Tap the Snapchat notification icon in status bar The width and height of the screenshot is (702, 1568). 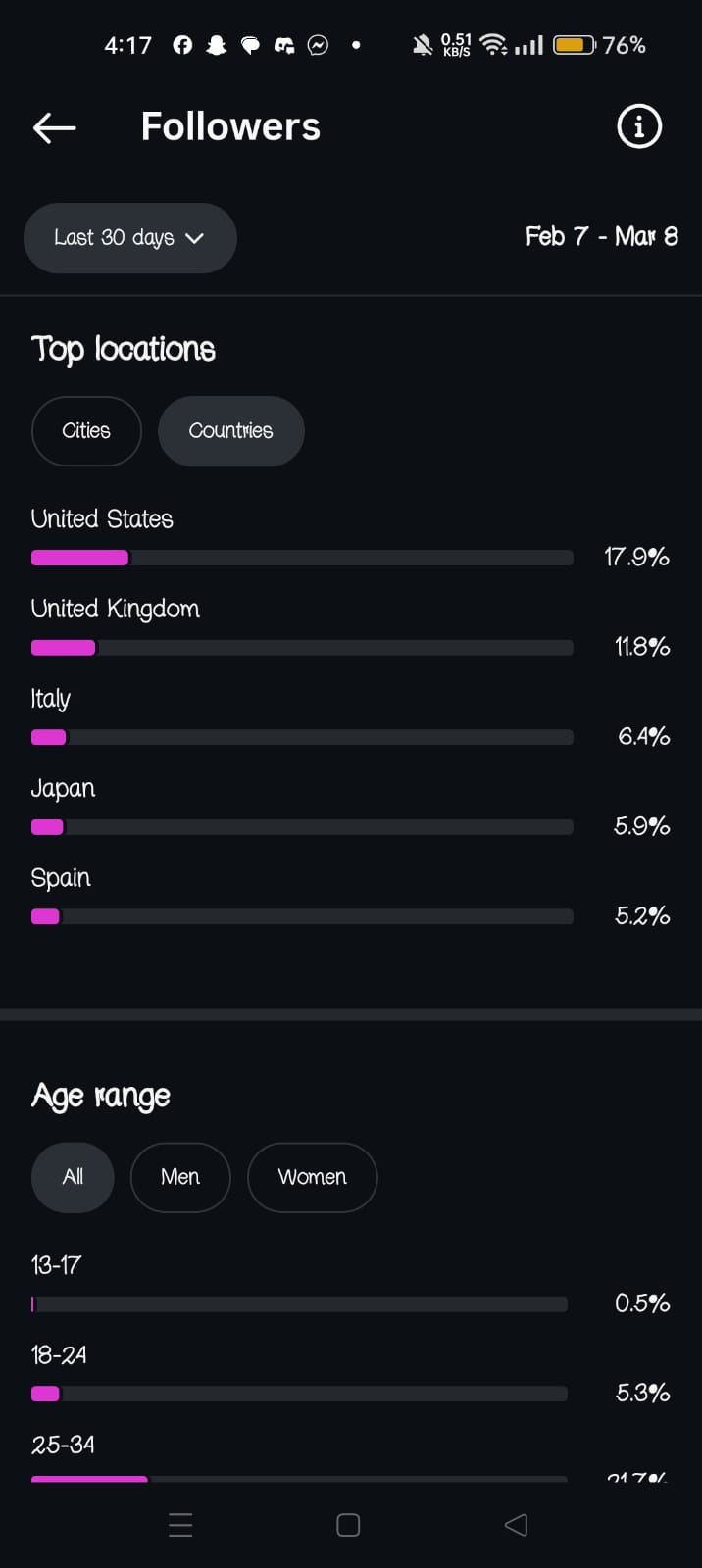217,45
